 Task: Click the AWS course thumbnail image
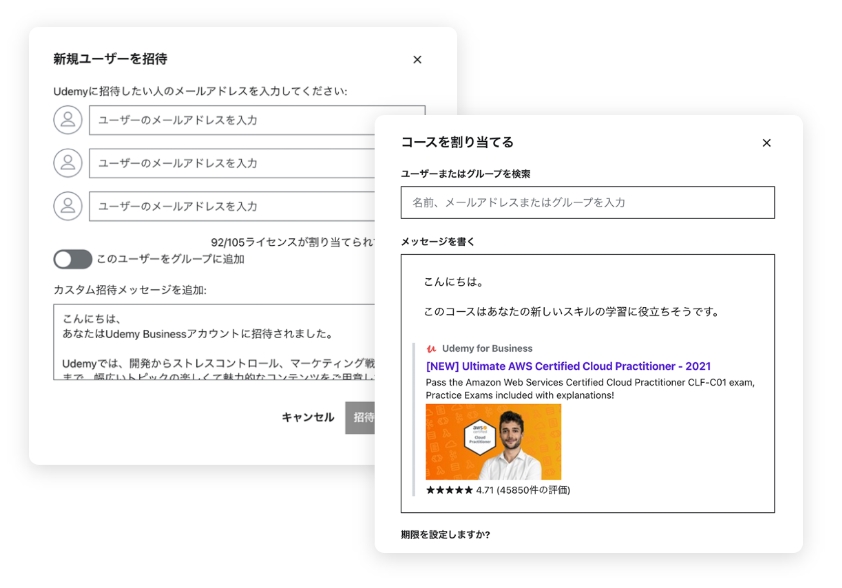click(x=493, y=442)
